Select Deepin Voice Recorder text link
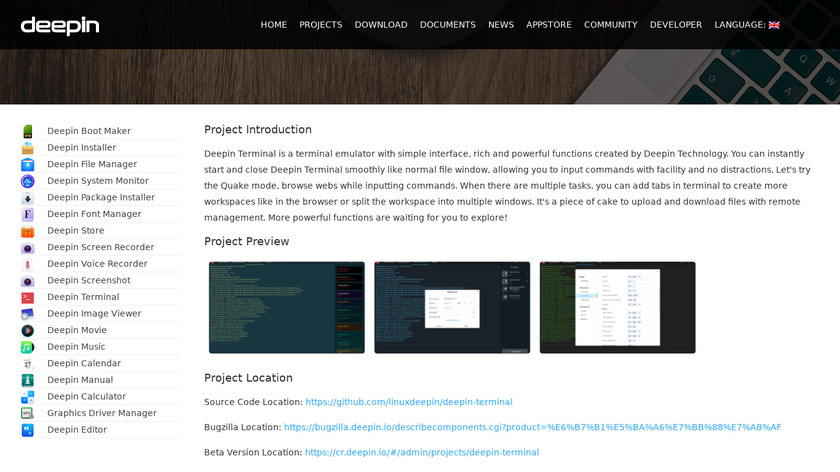 [x=97, y=264]
